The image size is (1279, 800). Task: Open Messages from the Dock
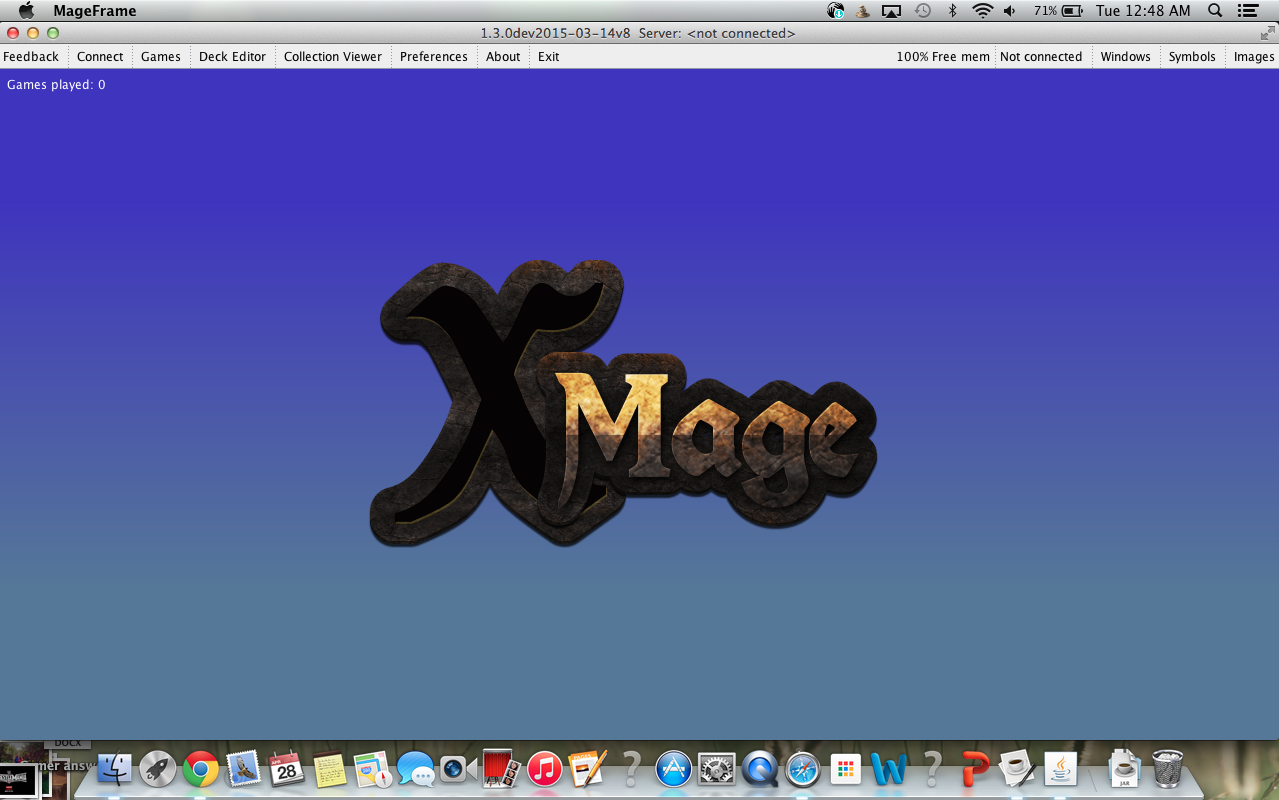(416, 769)
